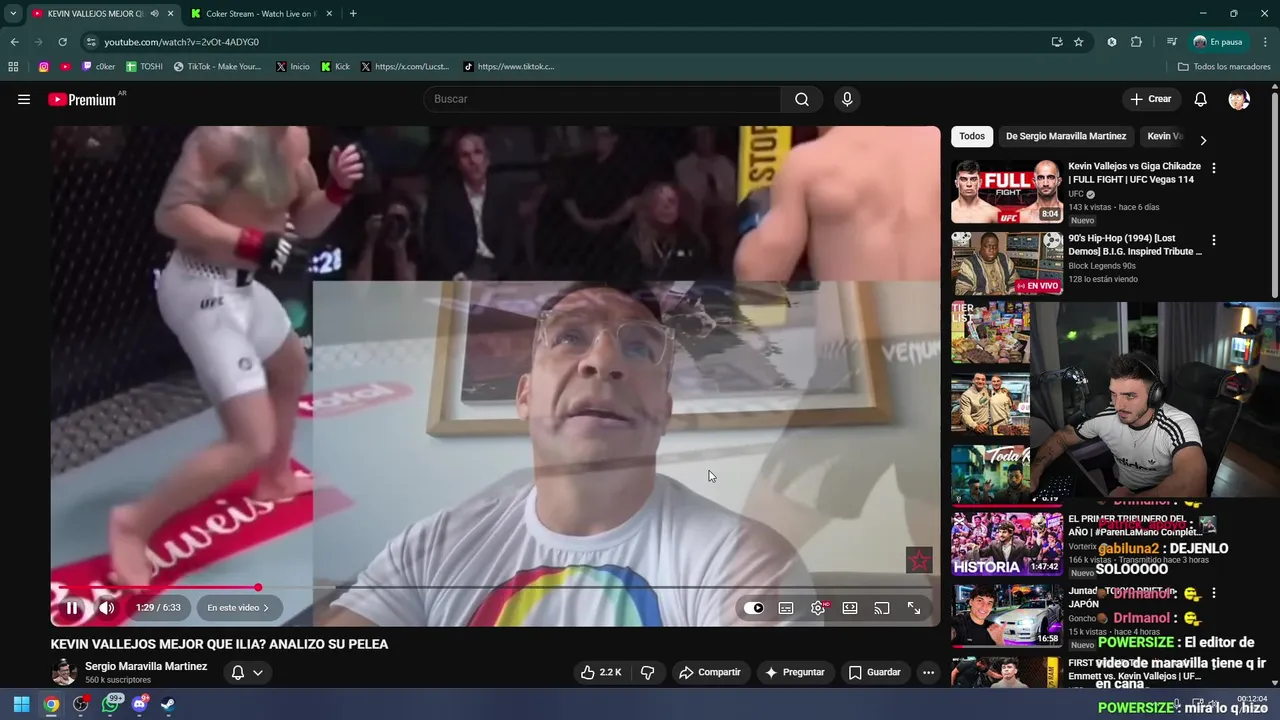Open Chrome three-dot menu
Viewport: 1280px width, 720px height.
click(x=1266, y=42)
